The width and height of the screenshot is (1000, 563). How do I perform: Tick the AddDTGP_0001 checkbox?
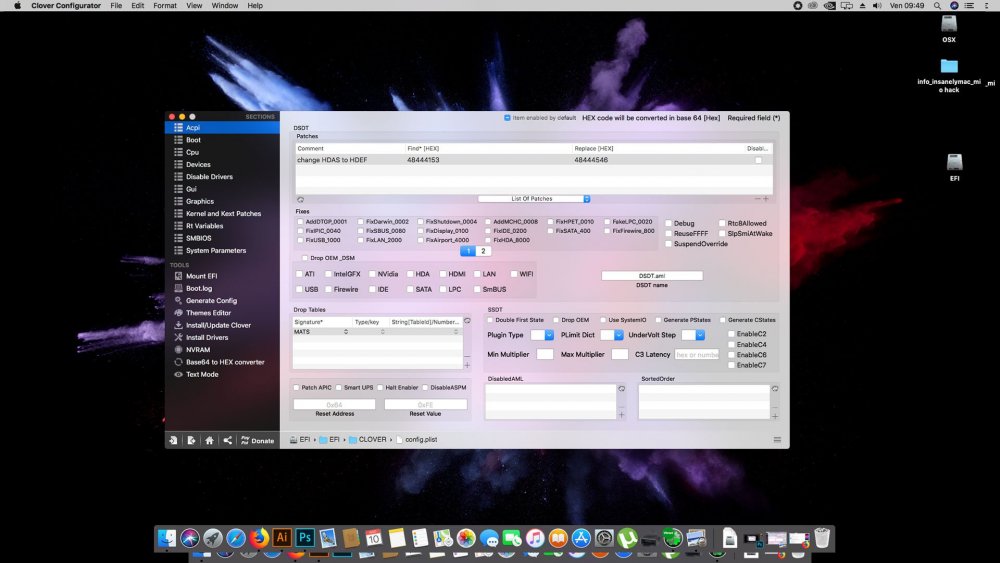[x=300, y=222]
